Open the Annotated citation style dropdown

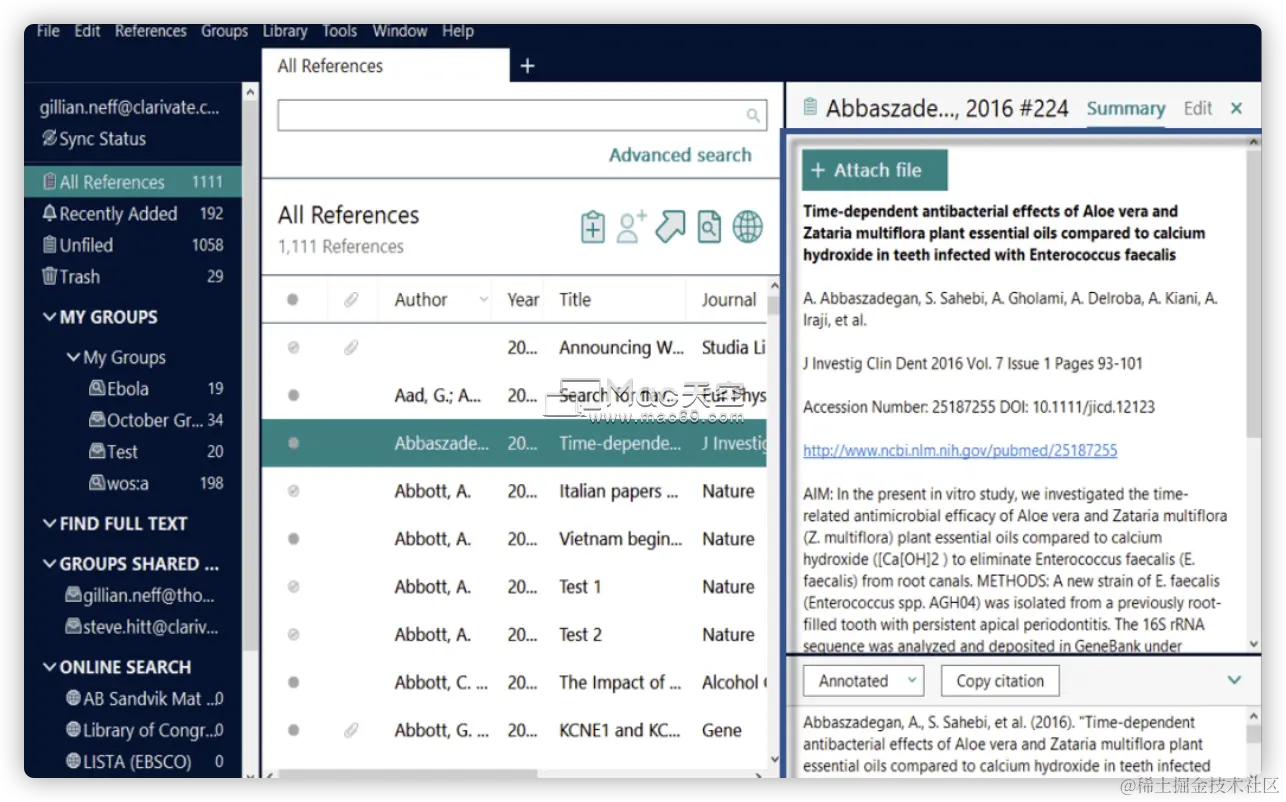(863, 681)
